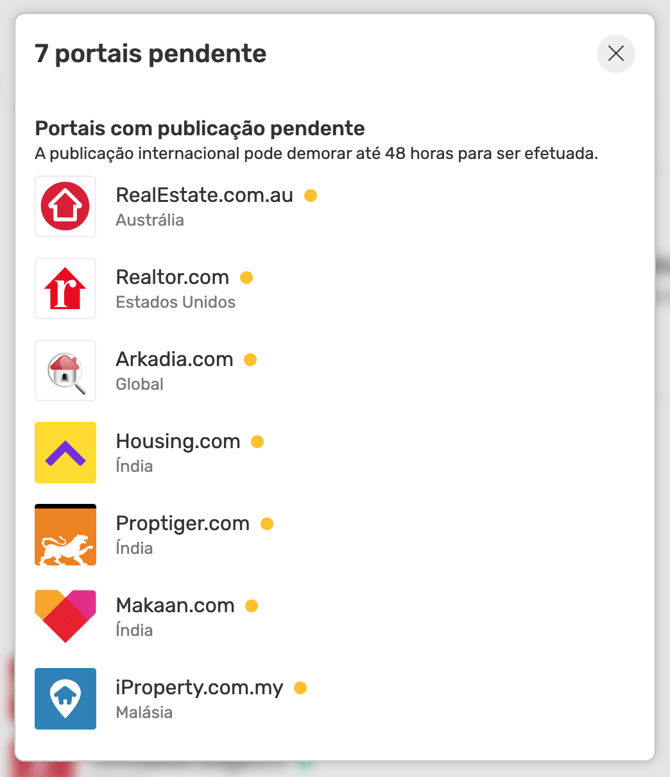The image size is (670, 777).
Task: Click the Realtor.com portal name
Action: (172, 278)
